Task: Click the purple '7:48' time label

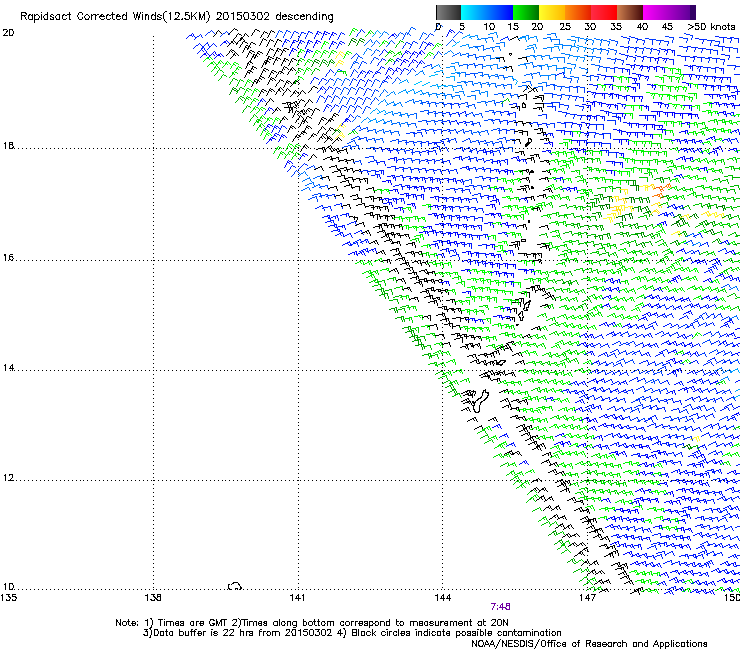Action: point(500,607)
